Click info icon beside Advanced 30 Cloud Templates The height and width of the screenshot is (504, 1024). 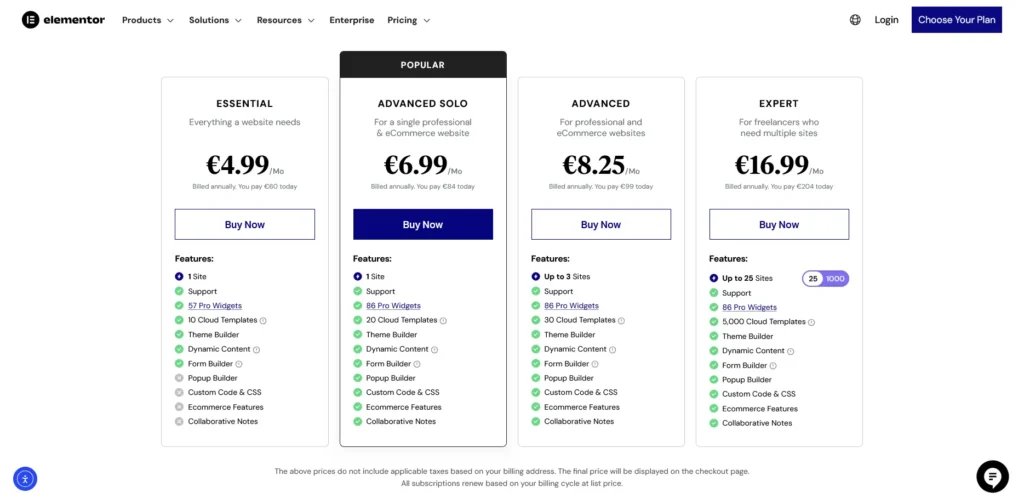pos(621,321)
